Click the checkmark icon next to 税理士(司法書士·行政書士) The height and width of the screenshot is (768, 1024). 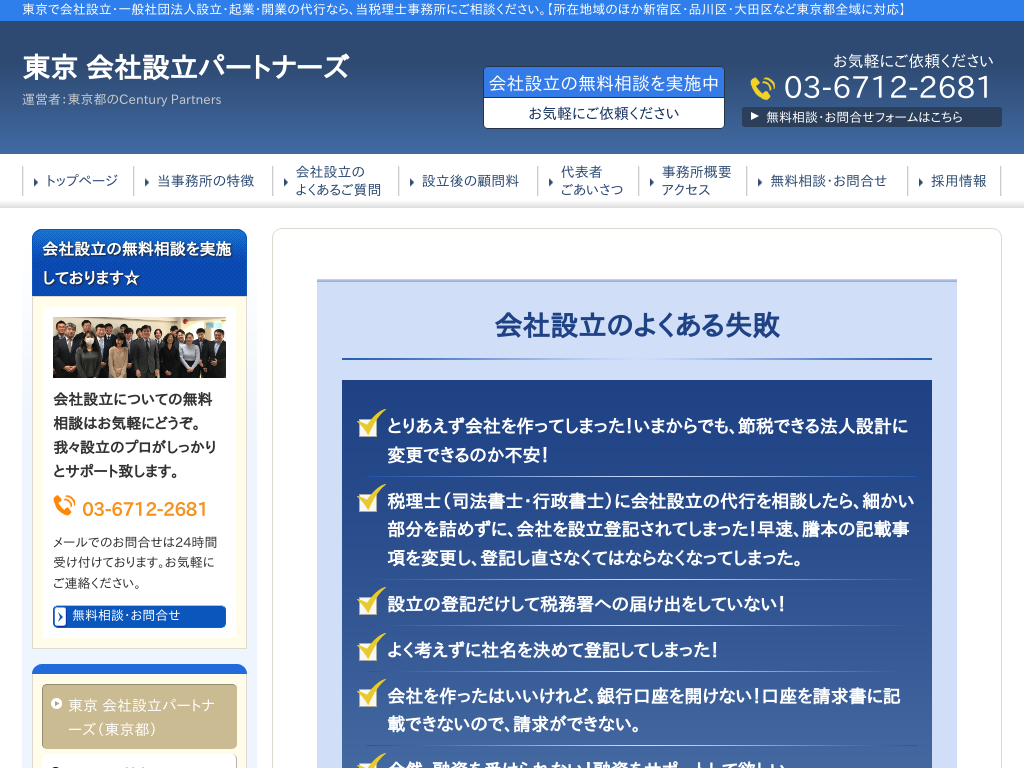tap(371, 498)
